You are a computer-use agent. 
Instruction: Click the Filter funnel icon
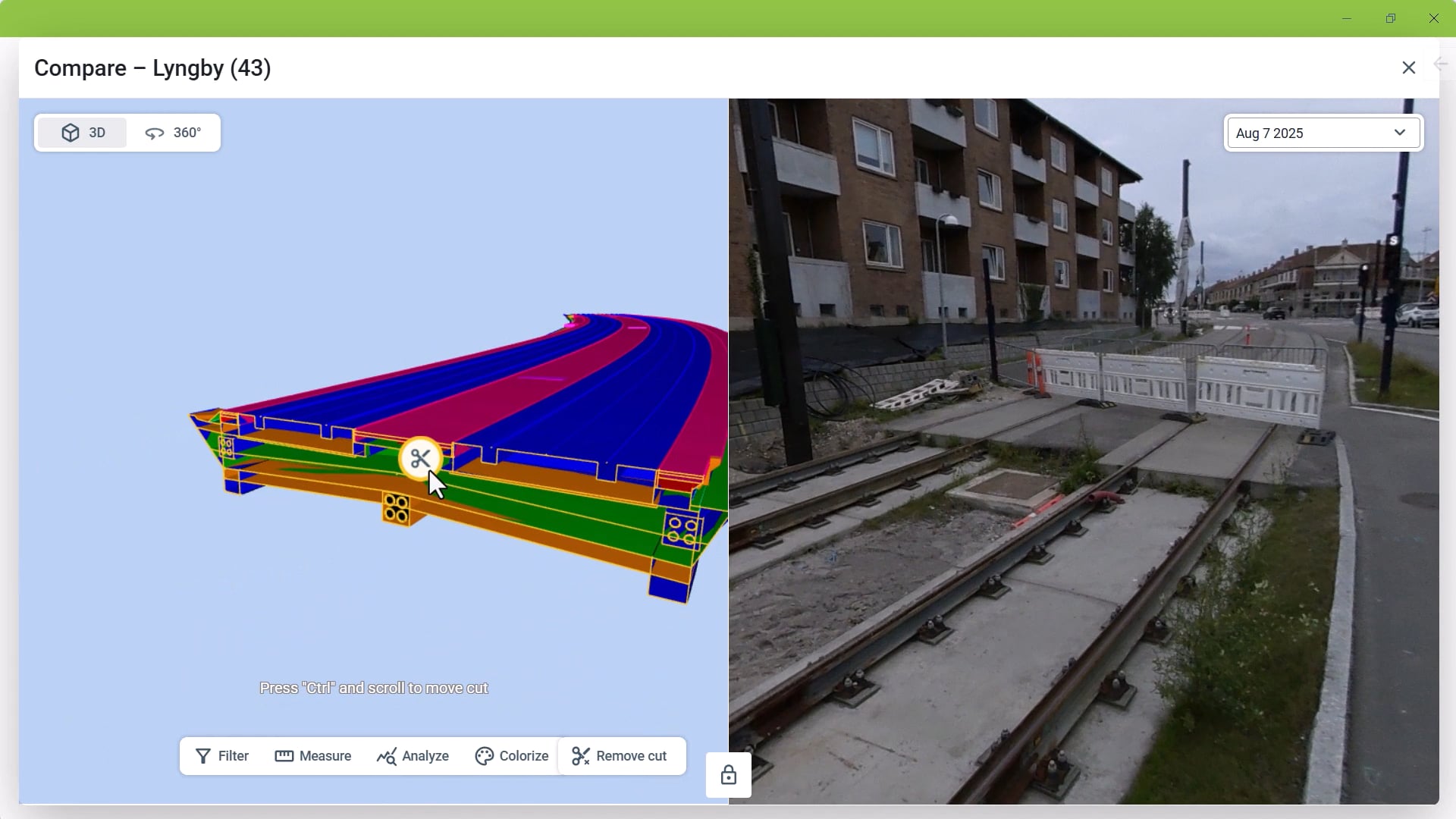point(203,756)
